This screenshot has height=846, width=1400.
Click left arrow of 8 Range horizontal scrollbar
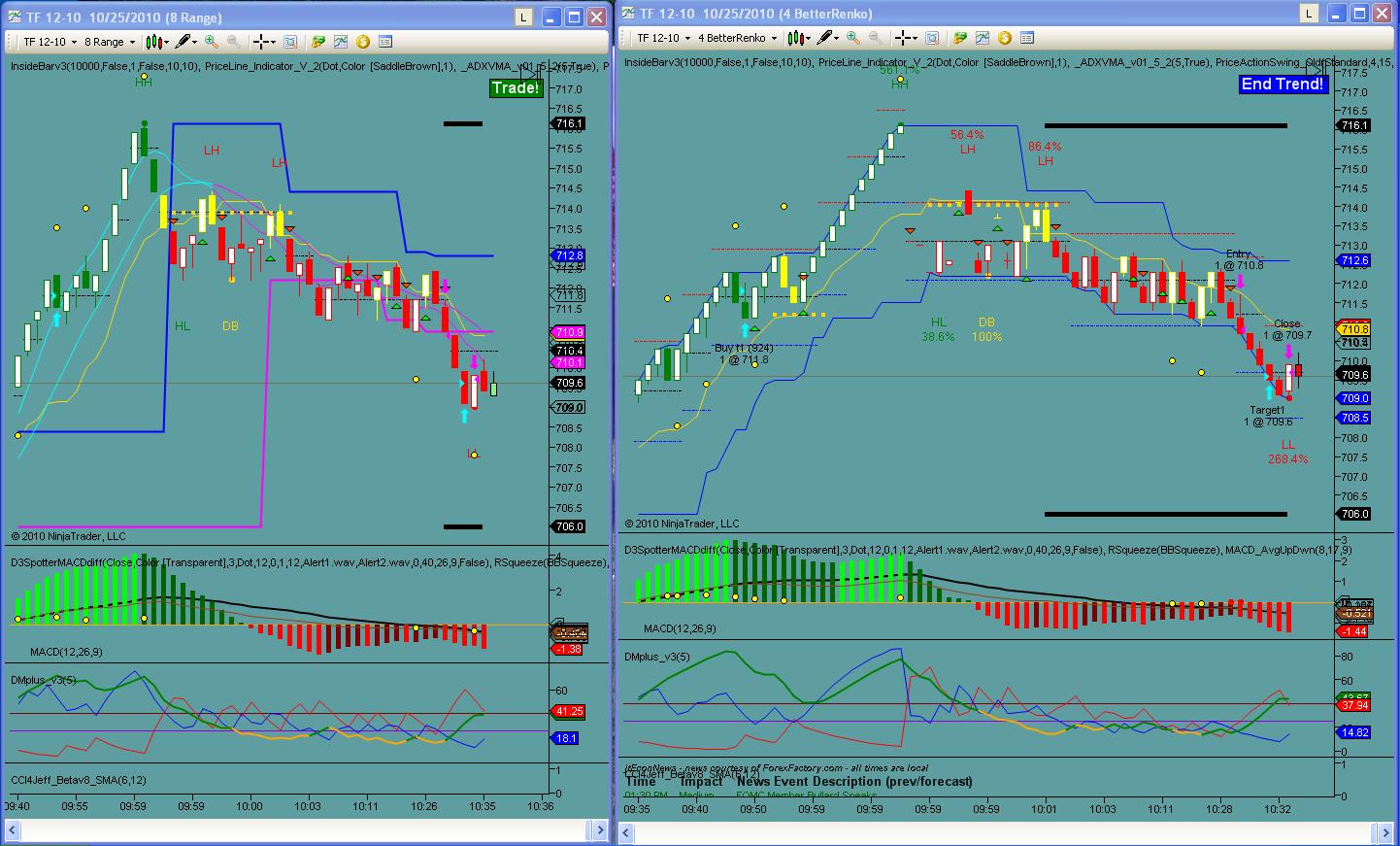click(x=13, y=829)
